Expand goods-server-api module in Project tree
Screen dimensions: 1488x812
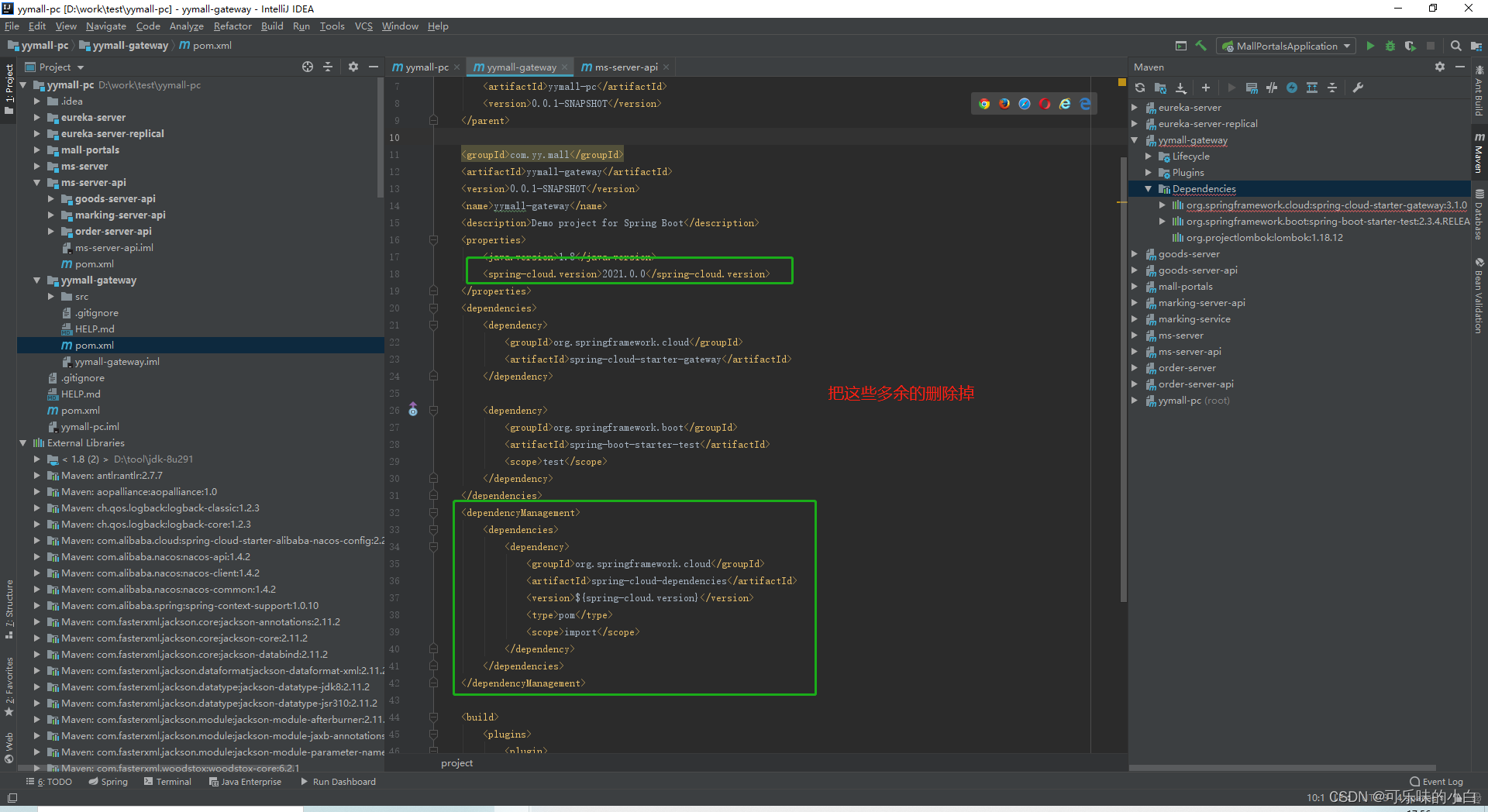(50, 198)
